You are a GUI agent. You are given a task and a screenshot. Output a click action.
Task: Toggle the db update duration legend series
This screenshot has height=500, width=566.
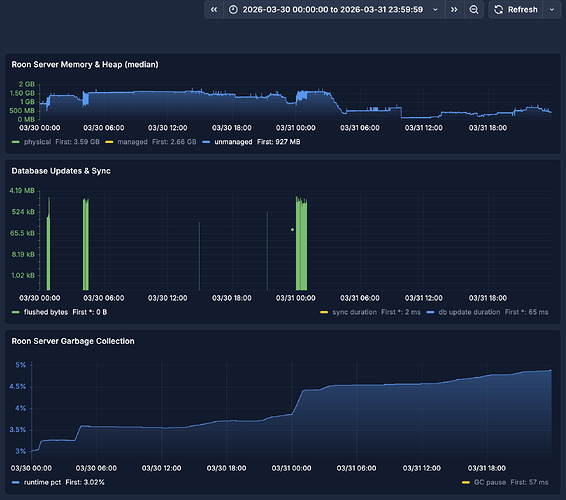[x=469, y=312]
